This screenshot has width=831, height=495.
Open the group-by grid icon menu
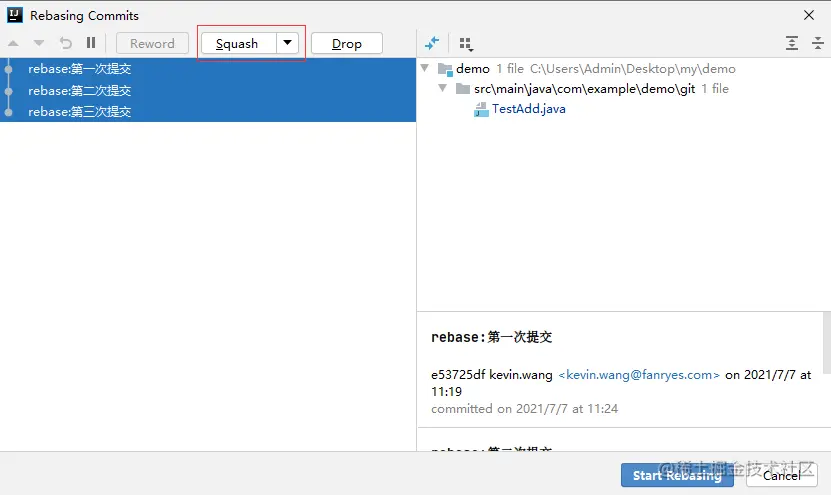[x=466, y=44]
